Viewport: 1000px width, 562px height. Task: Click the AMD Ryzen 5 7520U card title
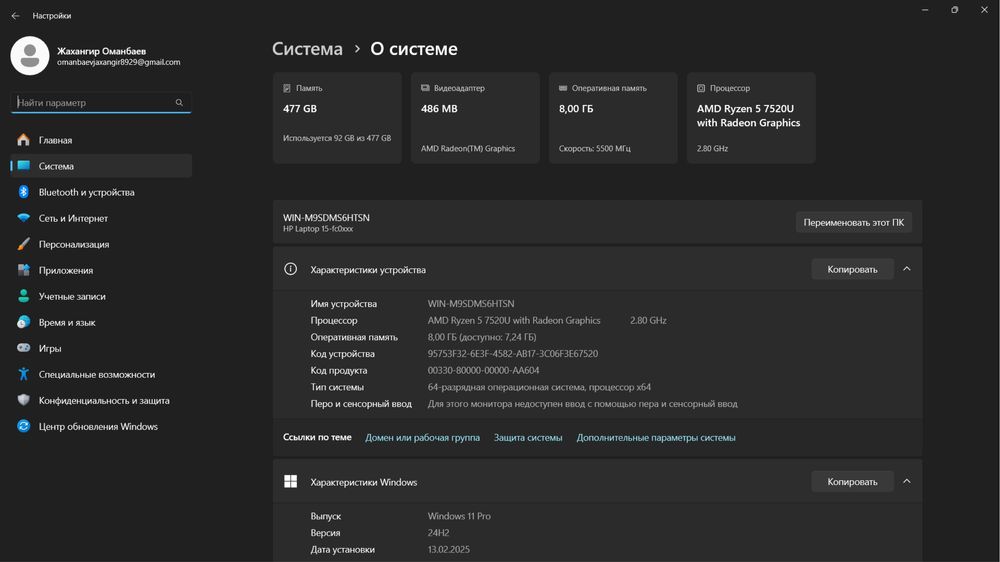click(x=748, y=116)
